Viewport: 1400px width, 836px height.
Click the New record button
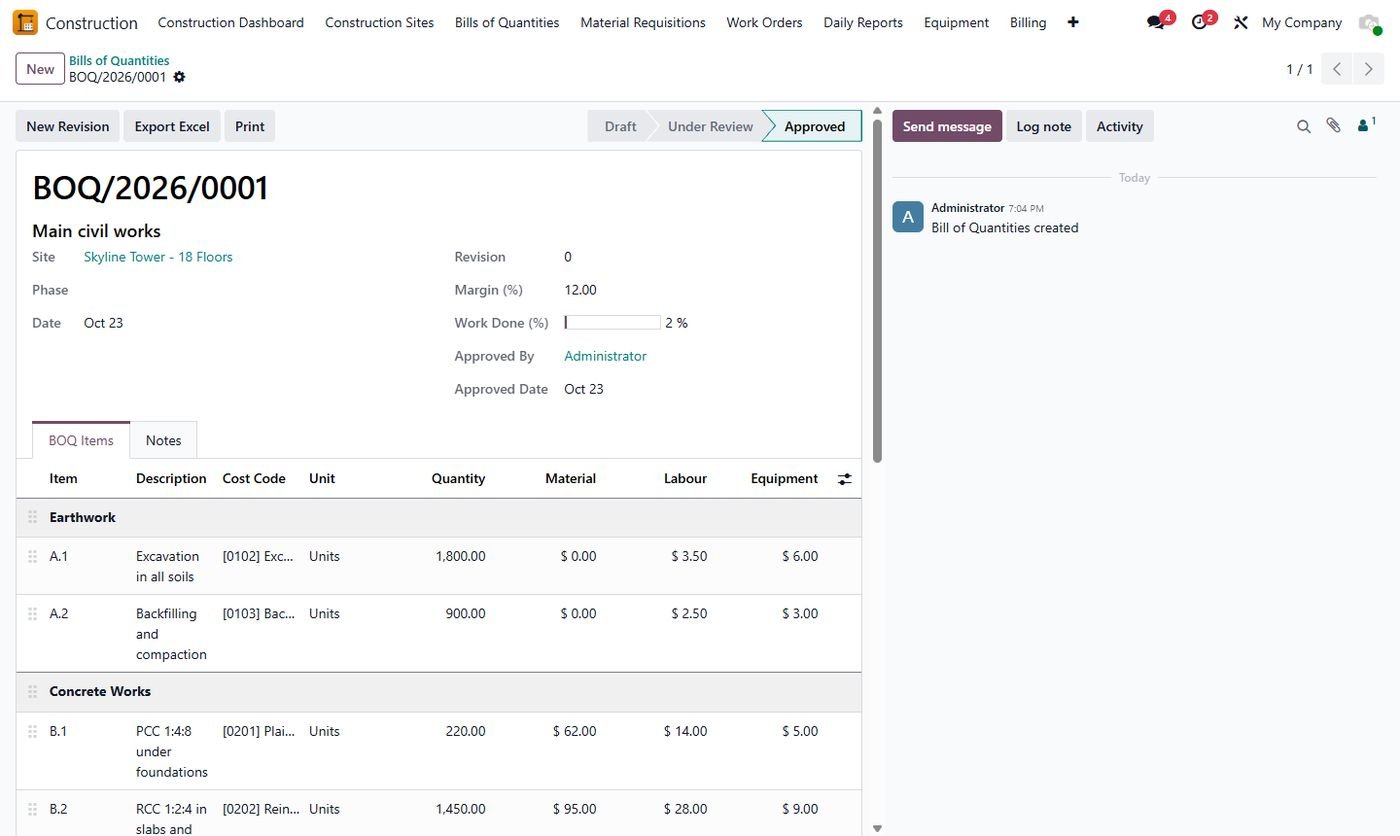click(40, 69)
